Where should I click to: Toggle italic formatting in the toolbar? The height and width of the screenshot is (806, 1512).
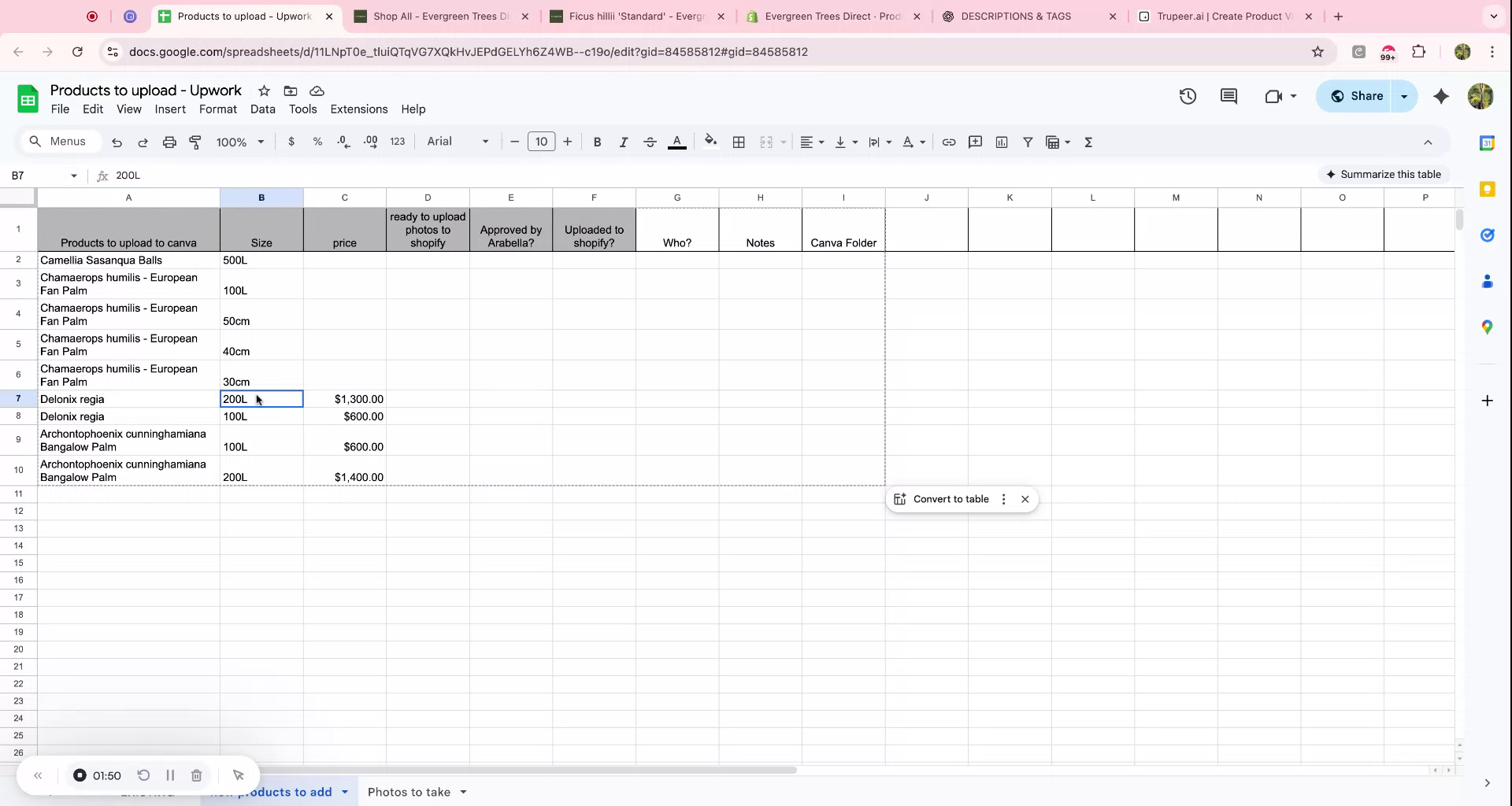click(623, 142)
